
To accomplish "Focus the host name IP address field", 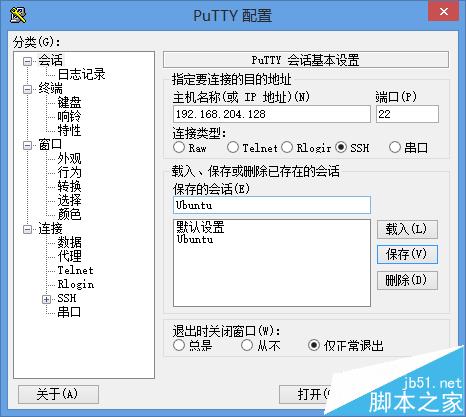I will click(272, 114).
